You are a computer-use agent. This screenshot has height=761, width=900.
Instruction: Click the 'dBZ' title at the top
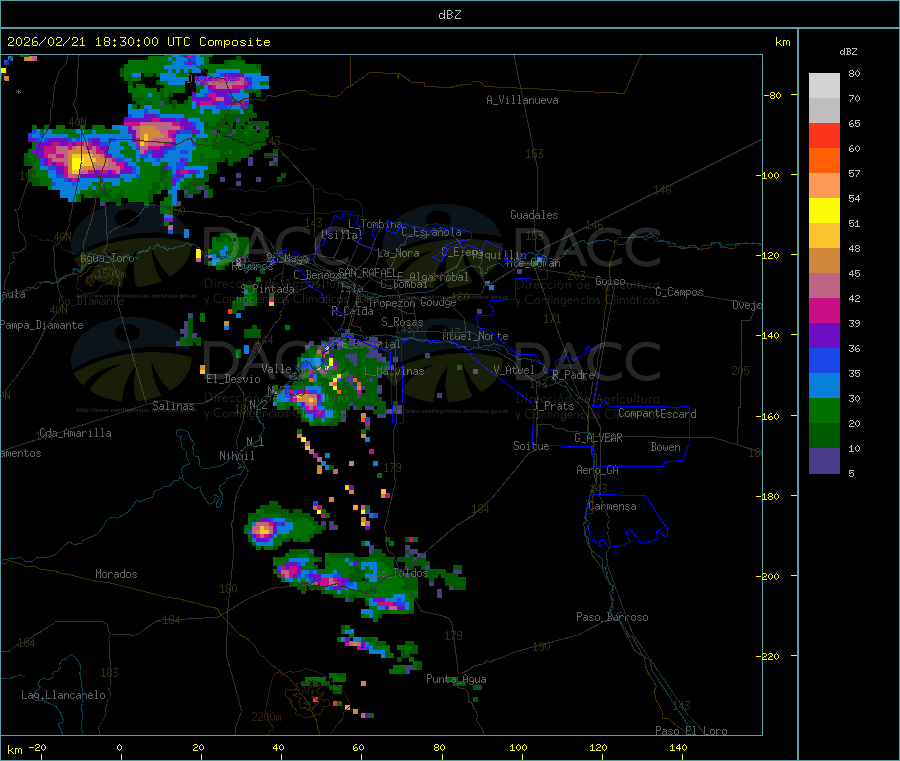point(449,14)
